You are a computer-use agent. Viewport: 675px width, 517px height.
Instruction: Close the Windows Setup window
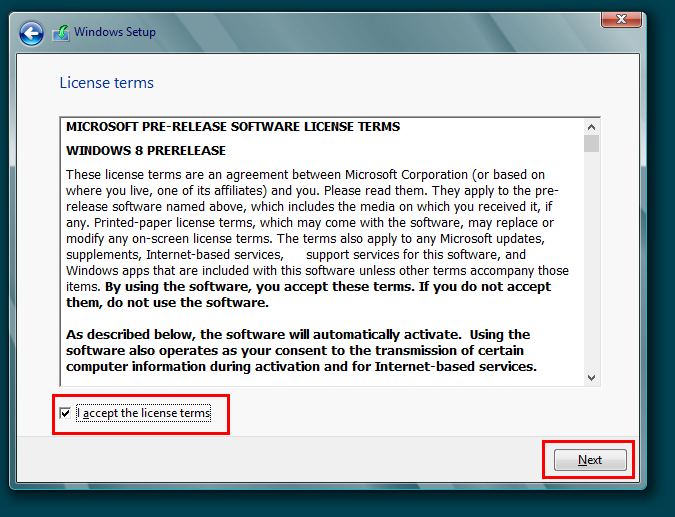621,19
